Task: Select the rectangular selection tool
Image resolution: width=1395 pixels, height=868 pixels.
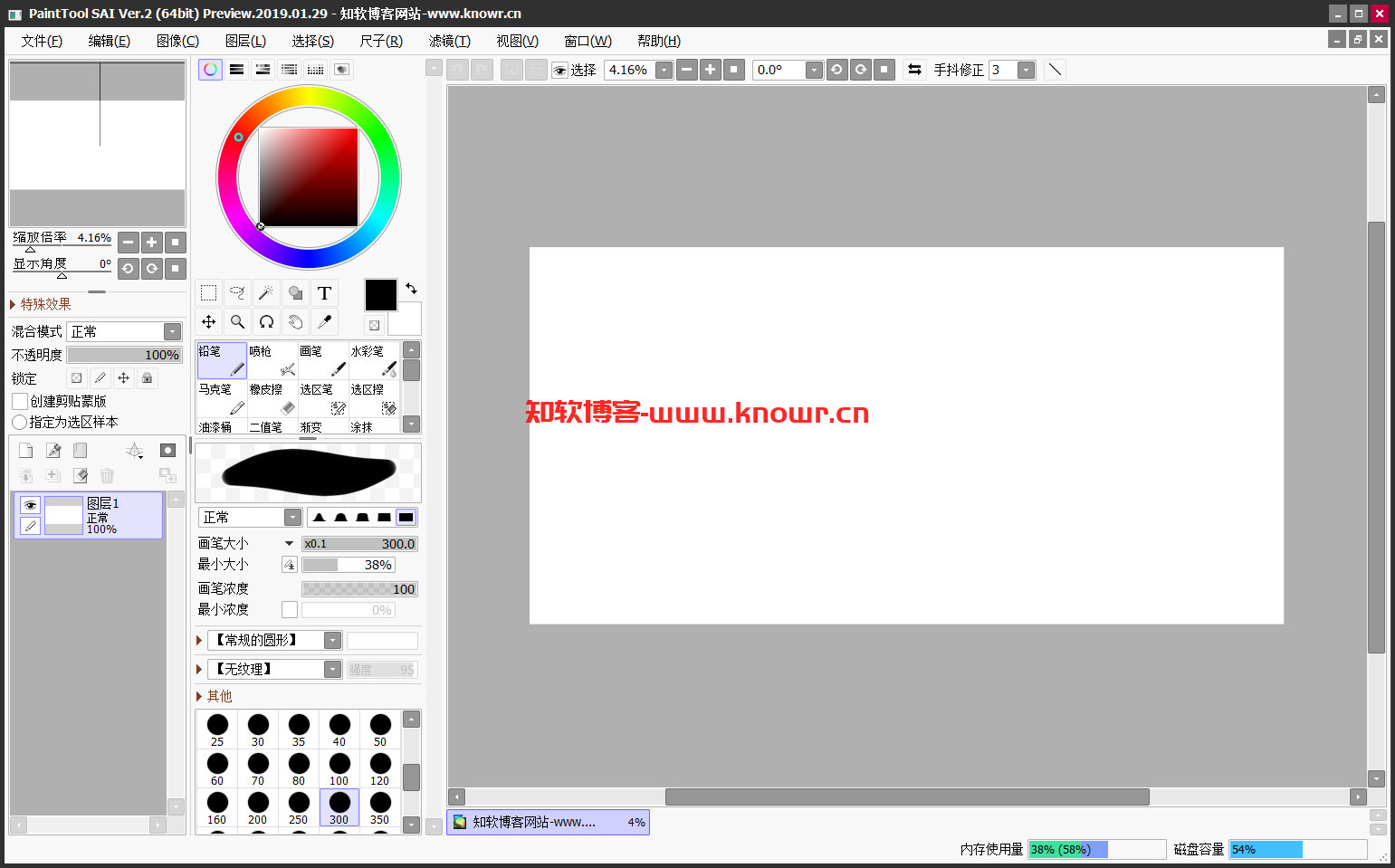Action: click(x=208, y=293)
